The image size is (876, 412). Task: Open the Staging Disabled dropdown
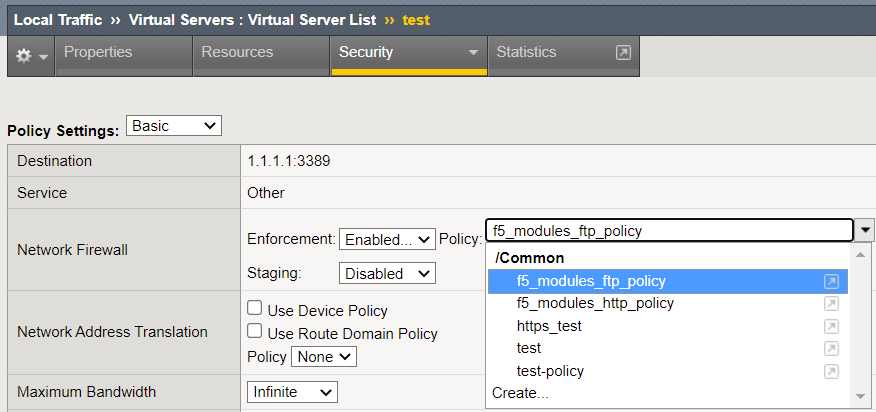click(x=387, y=273)
